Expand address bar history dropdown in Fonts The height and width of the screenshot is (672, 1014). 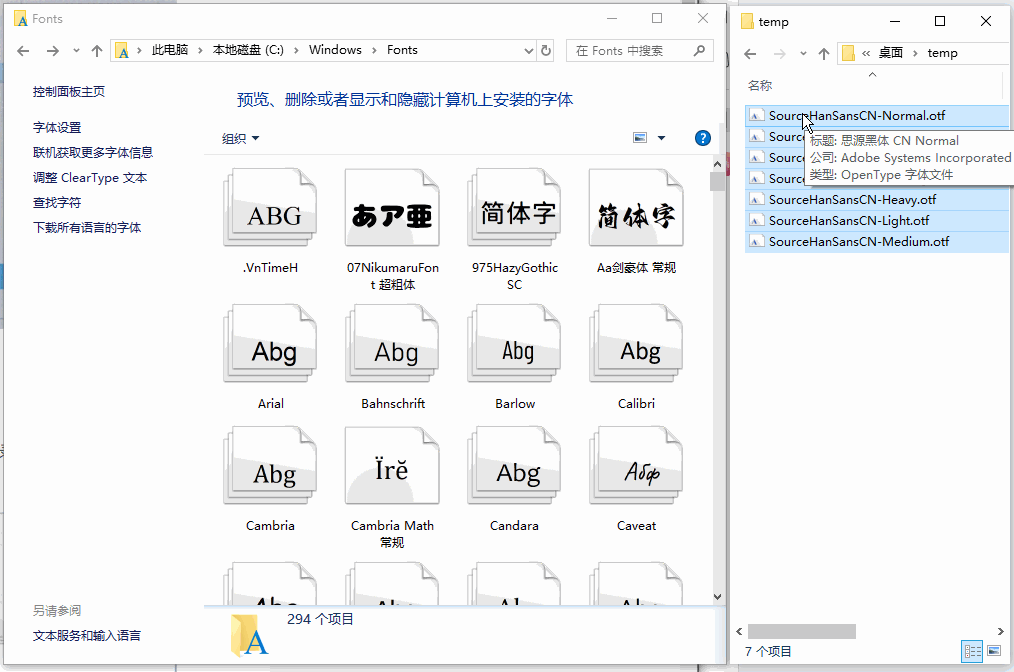pos(528,50)
